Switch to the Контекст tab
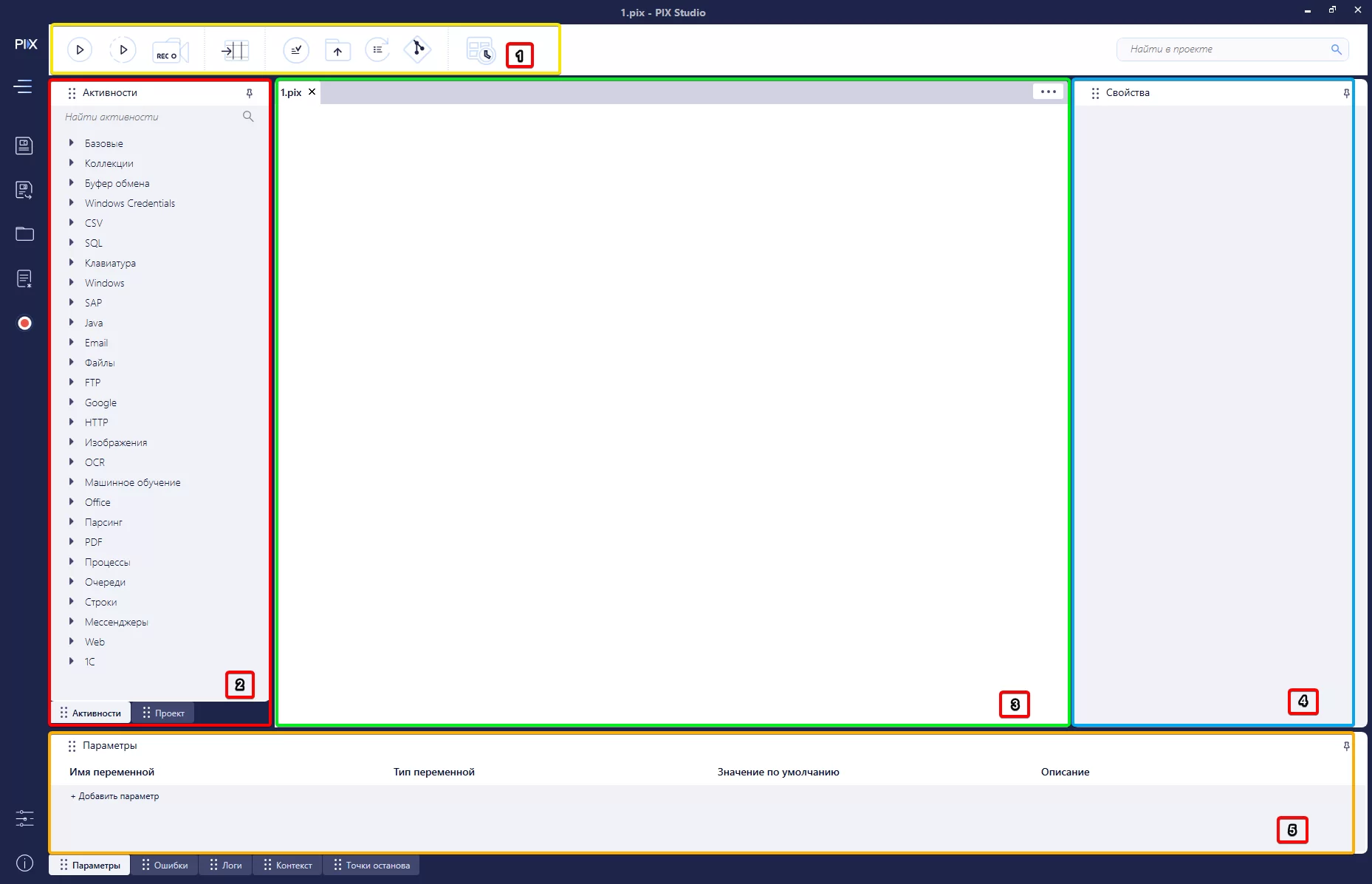The image size is (1372, 884). click(288, 866)
